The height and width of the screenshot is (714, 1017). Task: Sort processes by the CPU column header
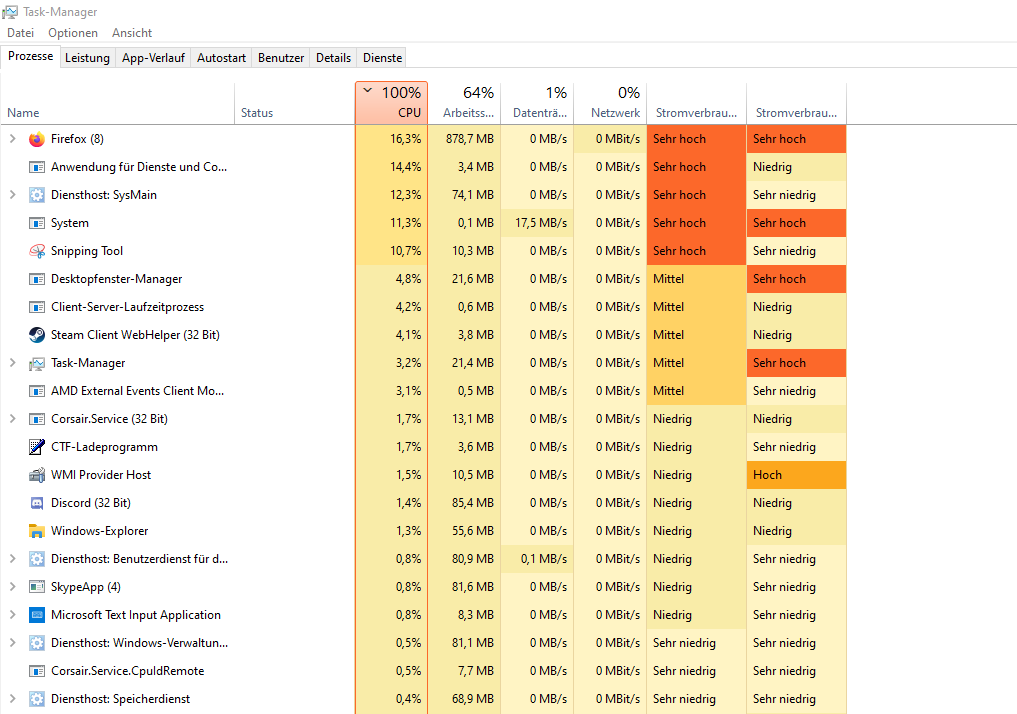(x=391, y=104)
